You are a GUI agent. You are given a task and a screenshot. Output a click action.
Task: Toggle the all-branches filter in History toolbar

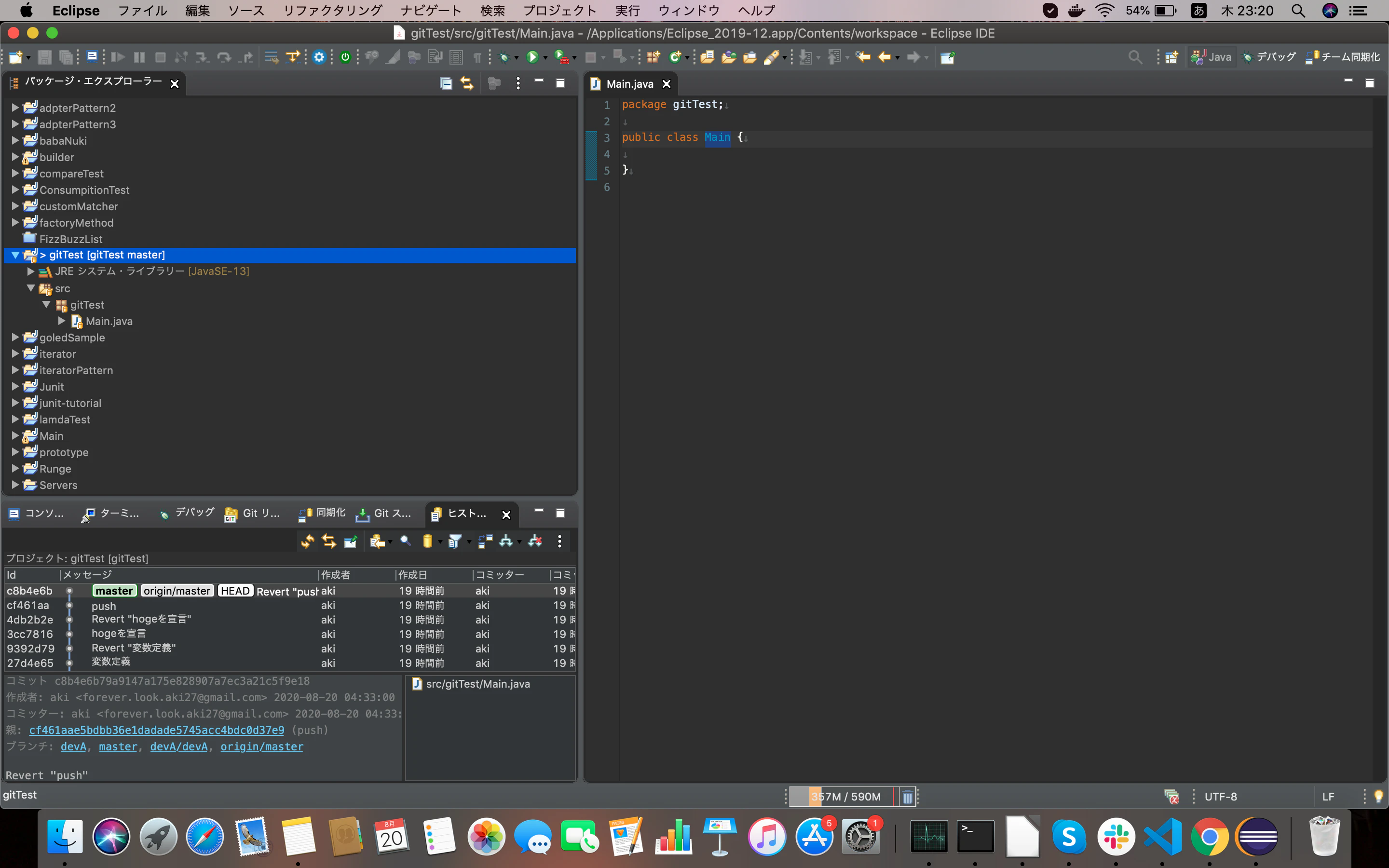pyautogui.click(x=505, y=541)
